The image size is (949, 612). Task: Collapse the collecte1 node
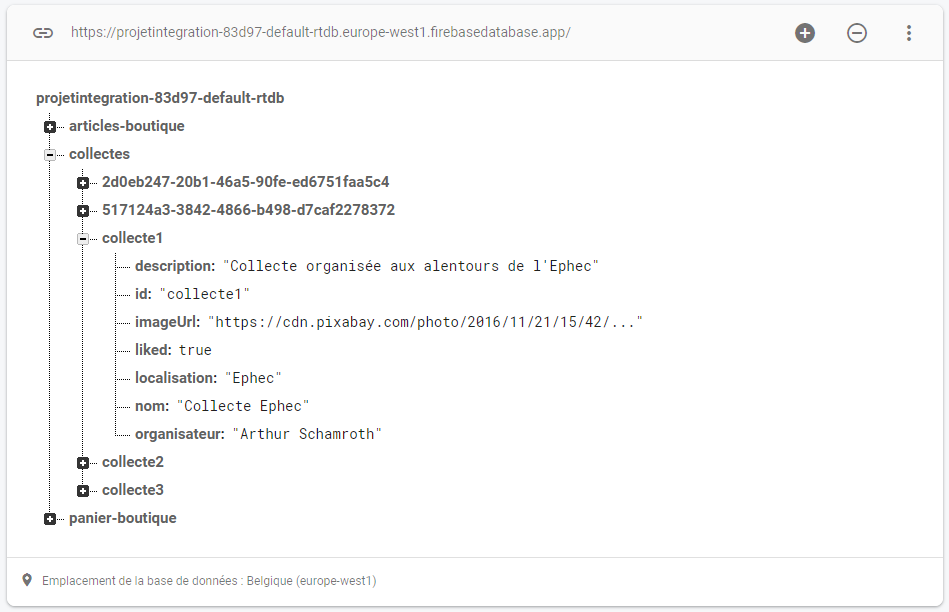83,239
